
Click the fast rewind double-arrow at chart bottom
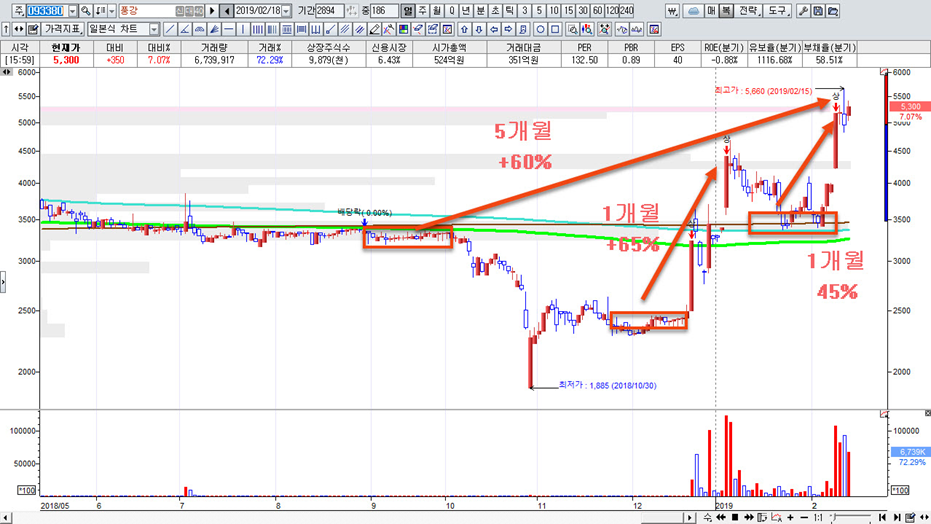[x=721, y=517]
